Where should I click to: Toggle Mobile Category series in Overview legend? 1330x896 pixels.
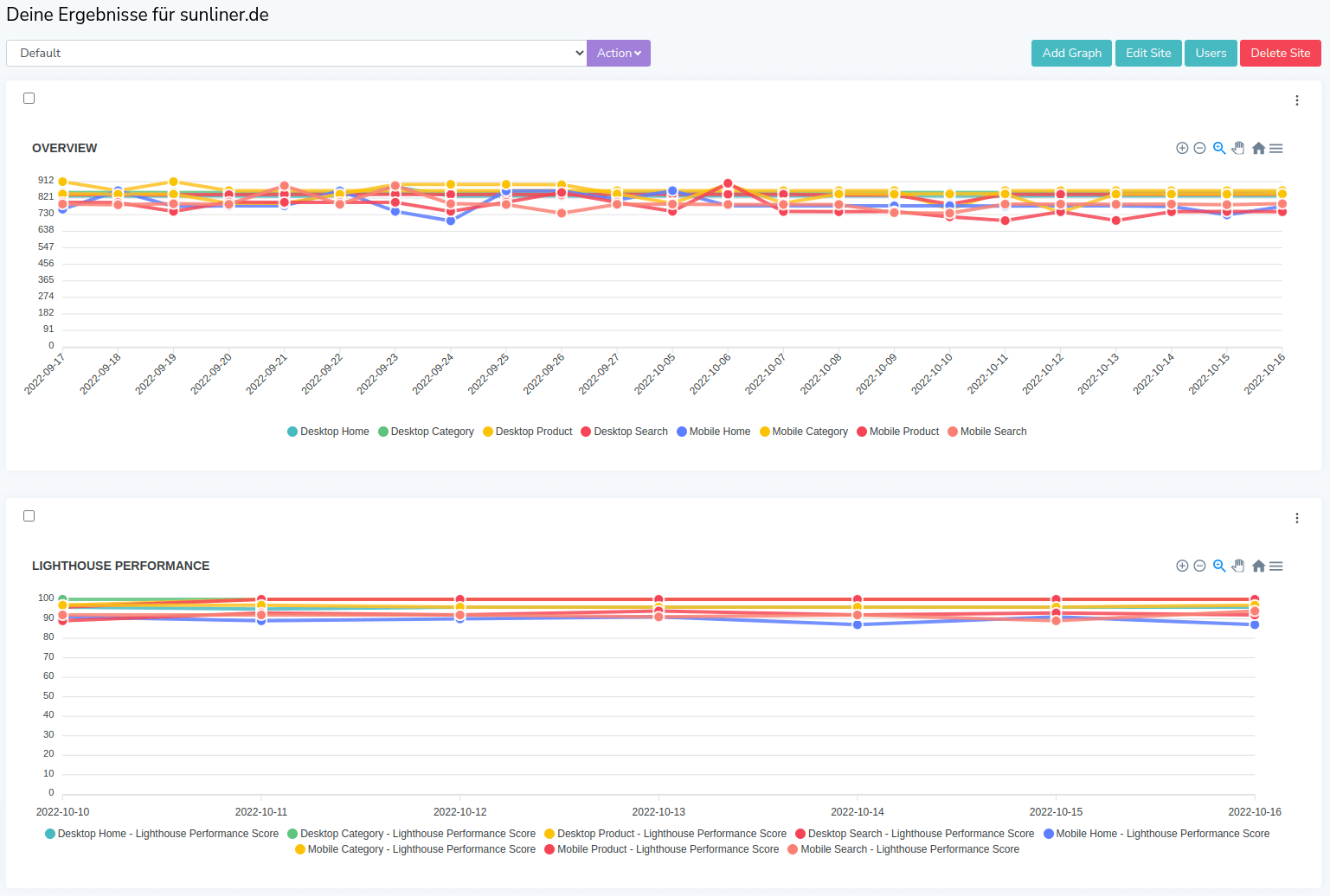(804, 432)
